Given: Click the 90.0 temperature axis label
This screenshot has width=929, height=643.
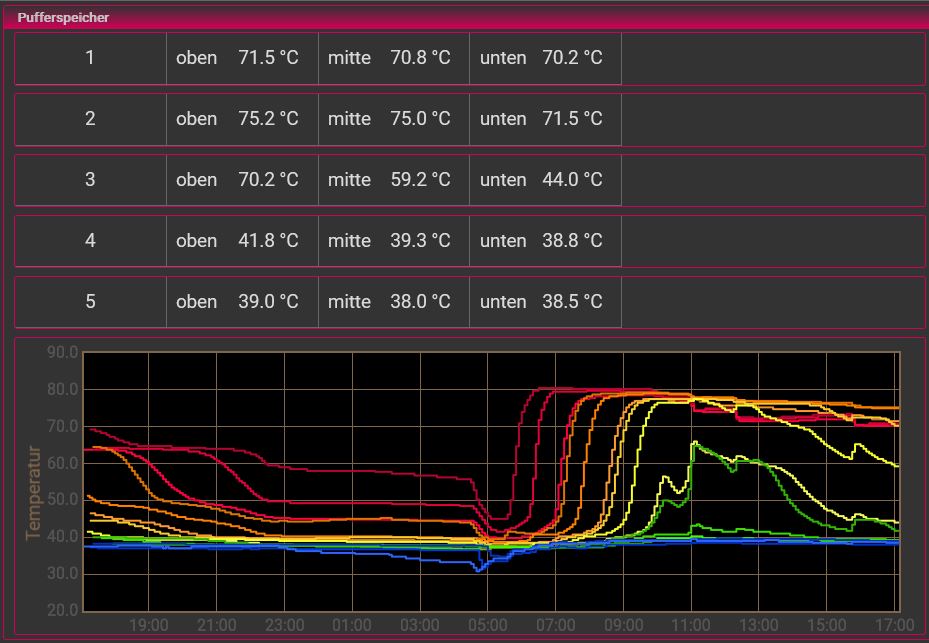Looking at the screenshot, I should (62, 352).
